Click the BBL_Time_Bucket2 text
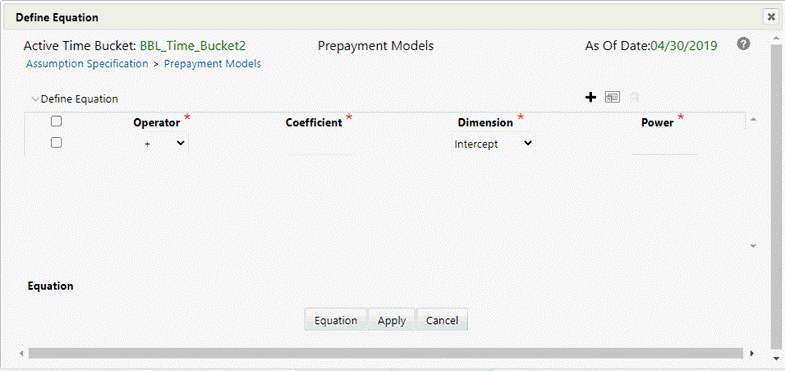 pos(193,46)
